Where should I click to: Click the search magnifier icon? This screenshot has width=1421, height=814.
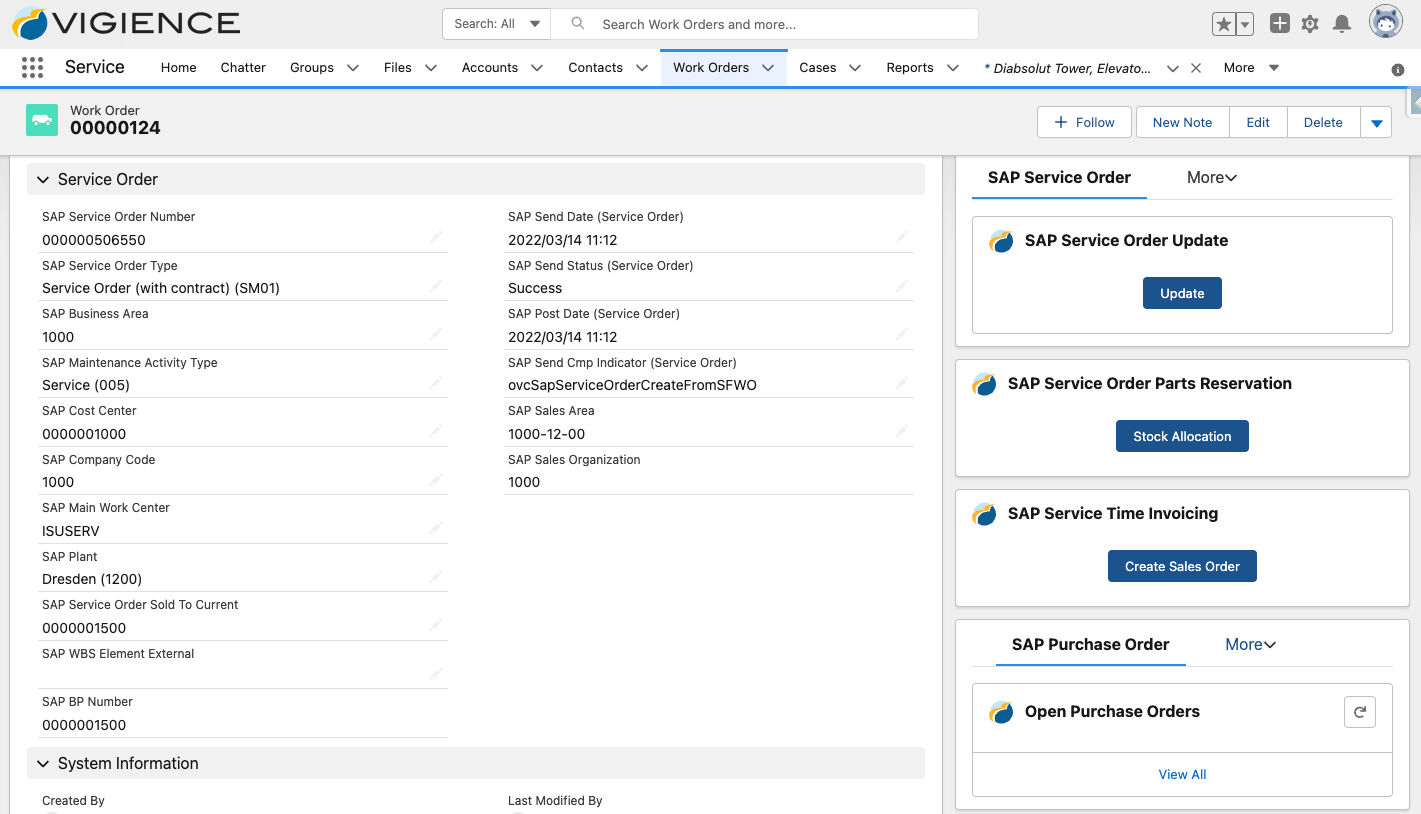tap(578, 24)
